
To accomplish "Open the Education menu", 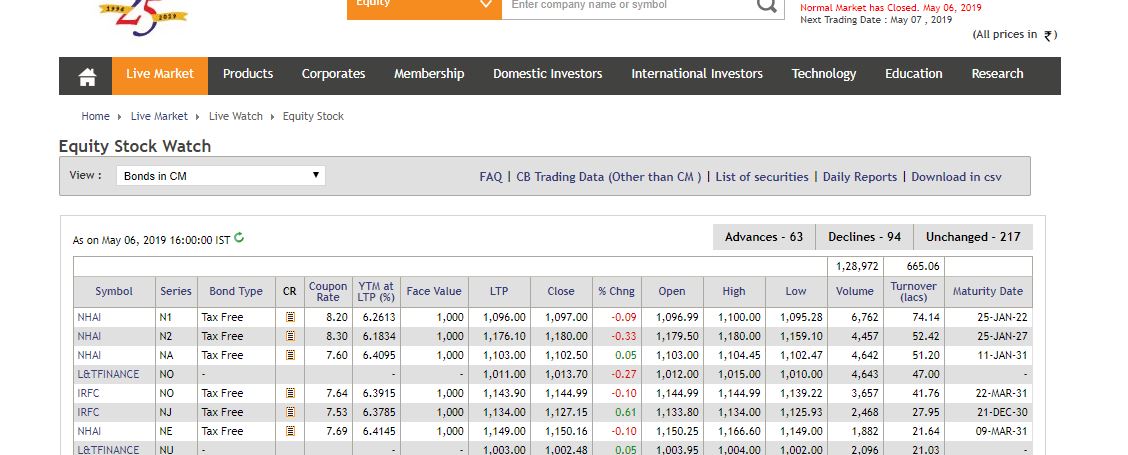I will [x=914, y=73].
